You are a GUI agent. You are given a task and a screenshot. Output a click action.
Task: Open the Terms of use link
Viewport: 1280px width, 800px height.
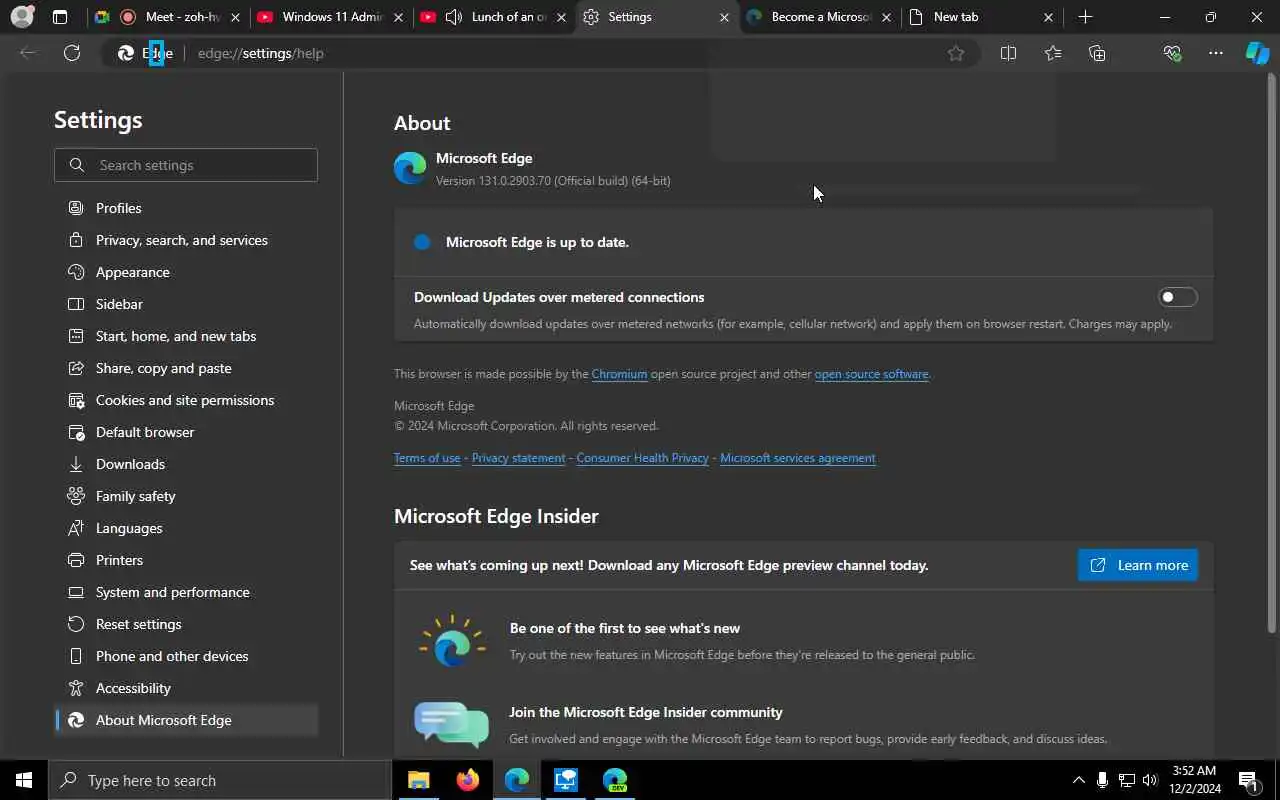tap(427, 458)
